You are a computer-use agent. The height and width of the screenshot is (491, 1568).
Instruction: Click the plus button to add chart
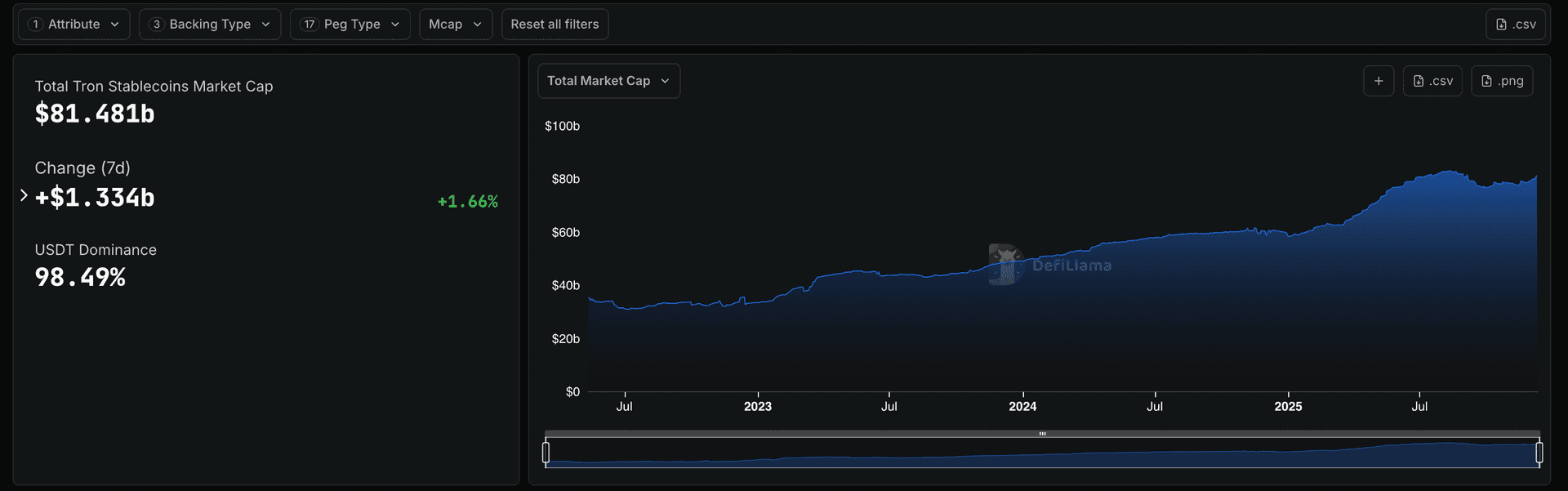click(x=1379, y=81)
